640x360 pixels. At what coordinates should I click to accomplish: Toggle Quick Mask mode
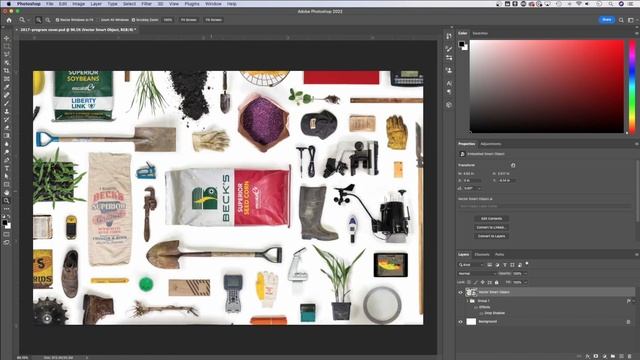pos(7,235)
